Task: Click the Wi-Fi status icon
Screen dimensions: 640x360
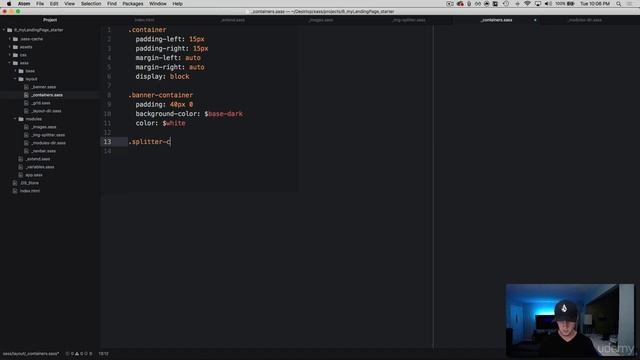Action: click(x=527, y=4)
